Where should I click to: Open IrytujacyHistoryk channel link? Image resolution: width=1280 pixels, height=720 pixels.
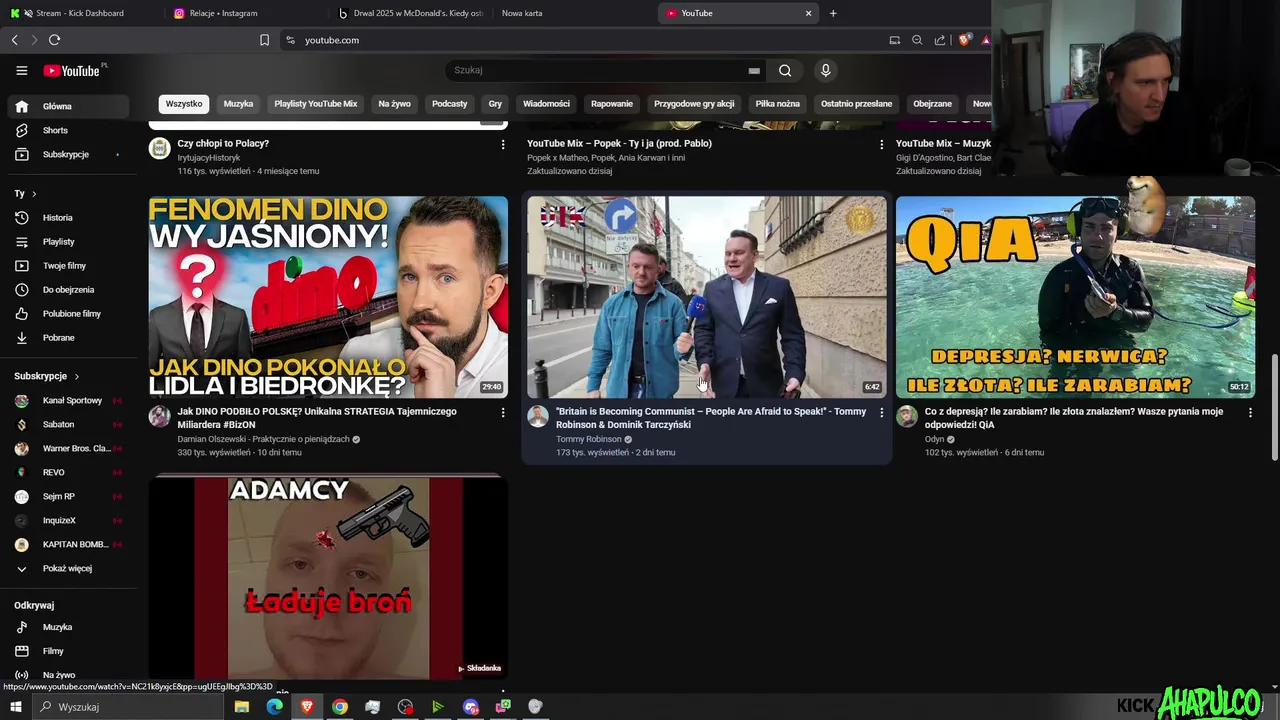click(209, 158)
